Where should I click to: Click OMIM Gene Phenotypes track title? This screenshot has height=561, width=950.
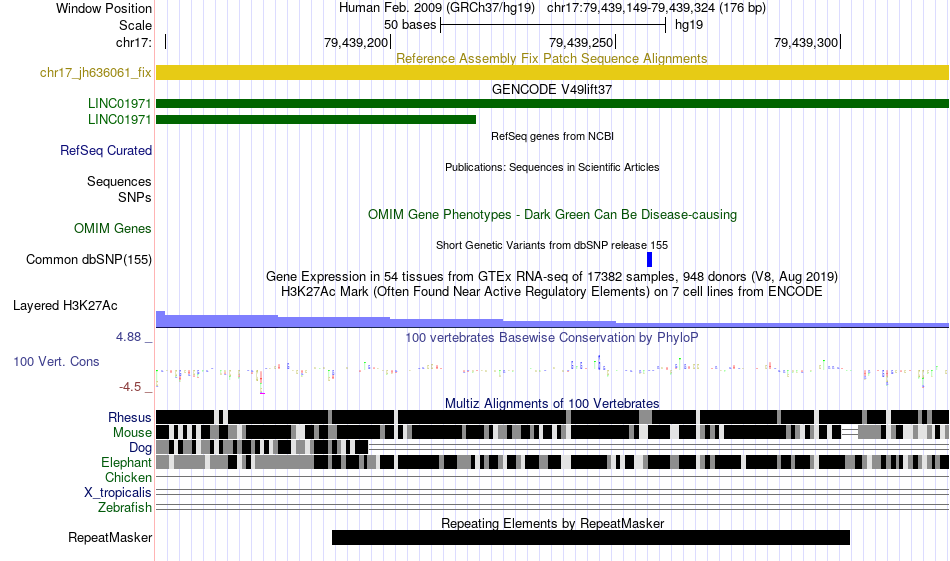[x=552, y=214]
